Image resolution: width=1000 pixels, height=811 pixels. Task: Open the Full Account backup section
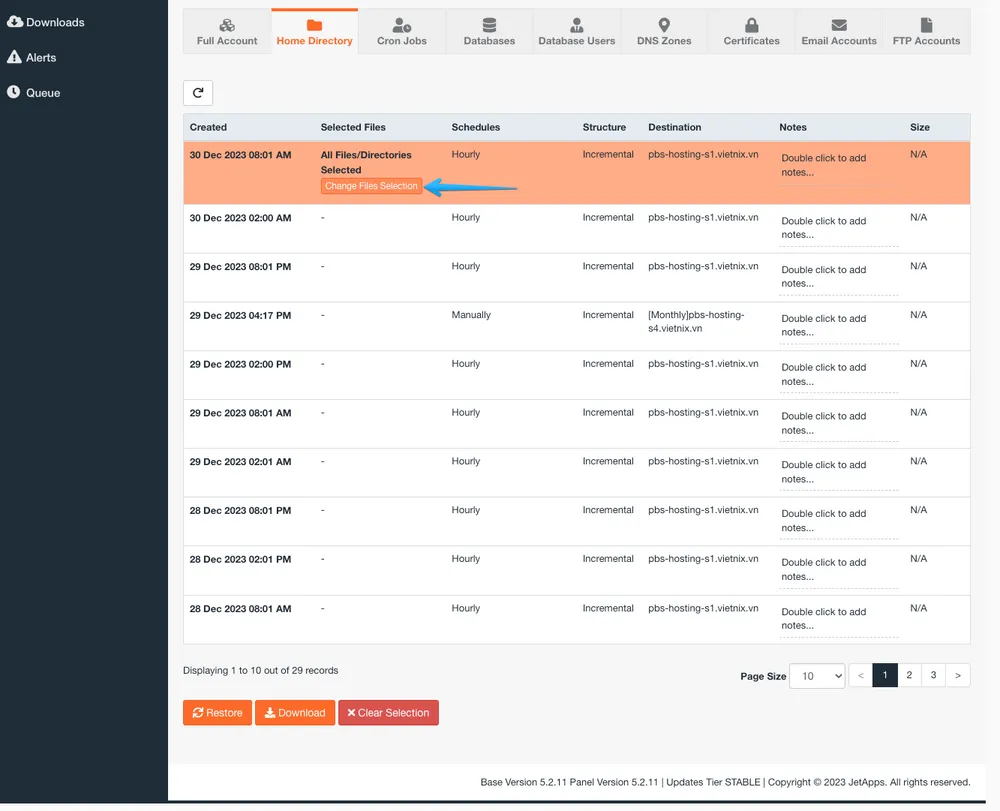click(227, 31)
